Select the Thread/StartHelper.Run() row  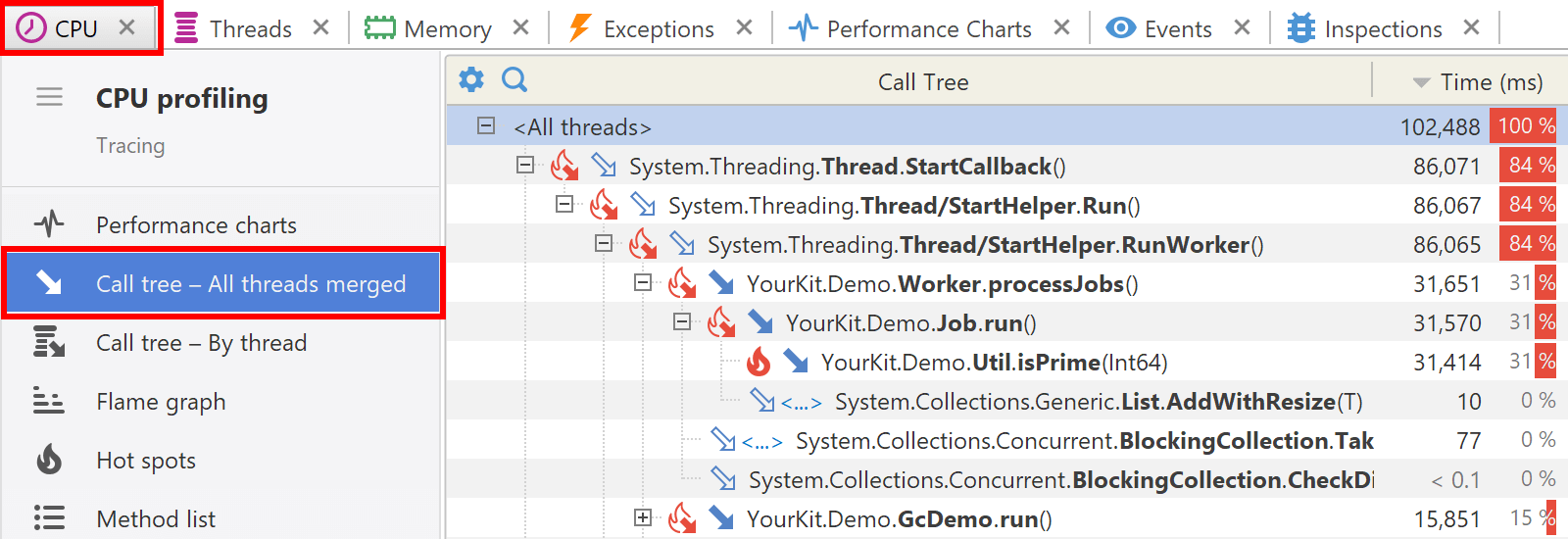click(x=1007, y=205)
